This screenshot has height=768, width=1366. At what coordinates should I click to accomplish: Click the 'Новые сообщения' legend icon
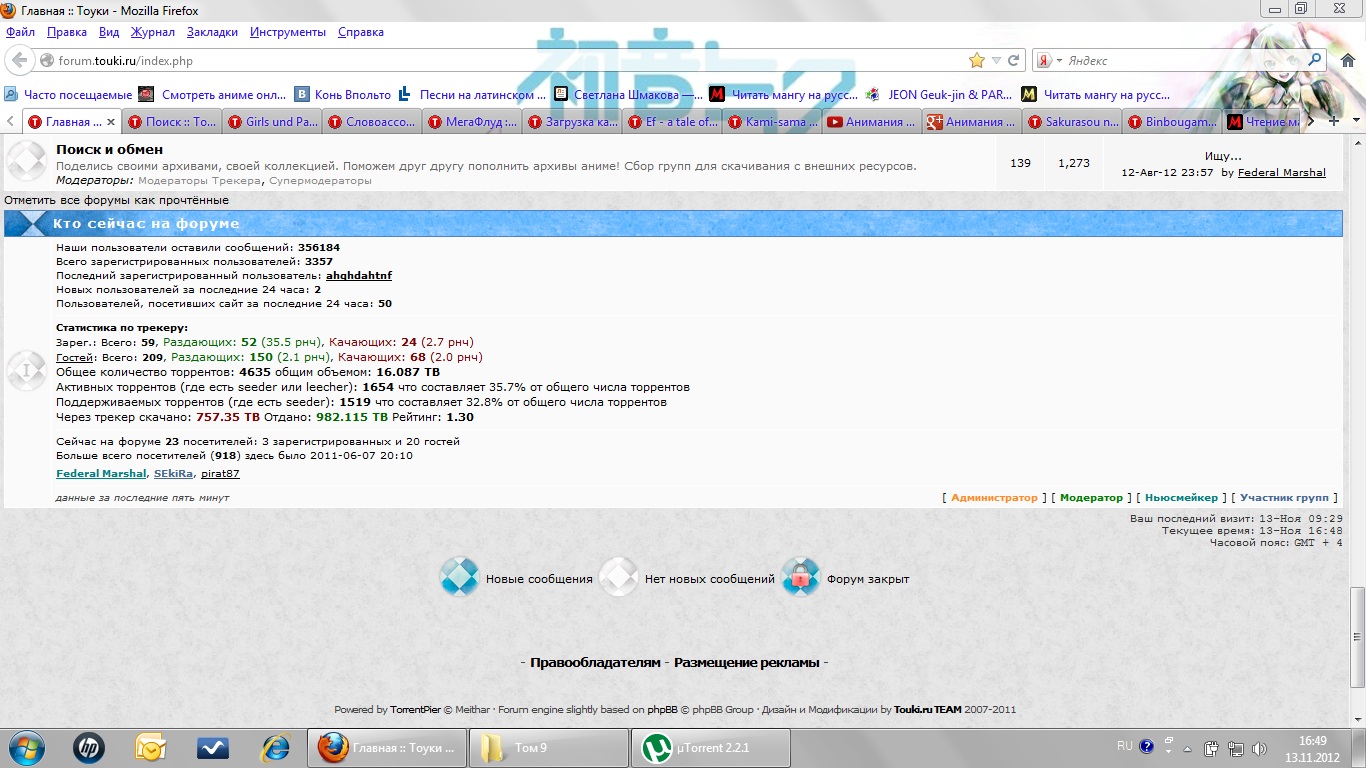(x=459, y=578)
